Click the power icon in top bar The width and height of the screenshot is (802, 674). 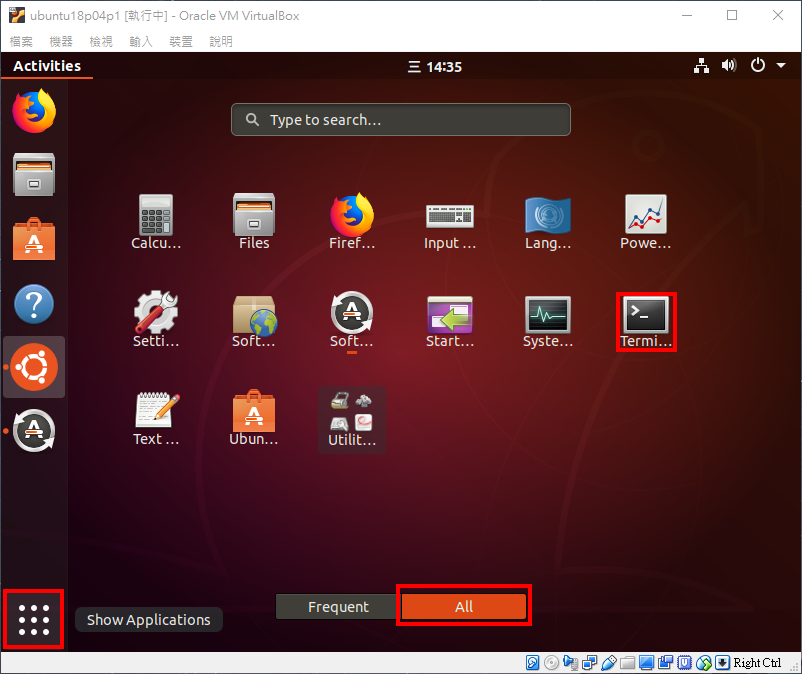[x=758, y=65]
